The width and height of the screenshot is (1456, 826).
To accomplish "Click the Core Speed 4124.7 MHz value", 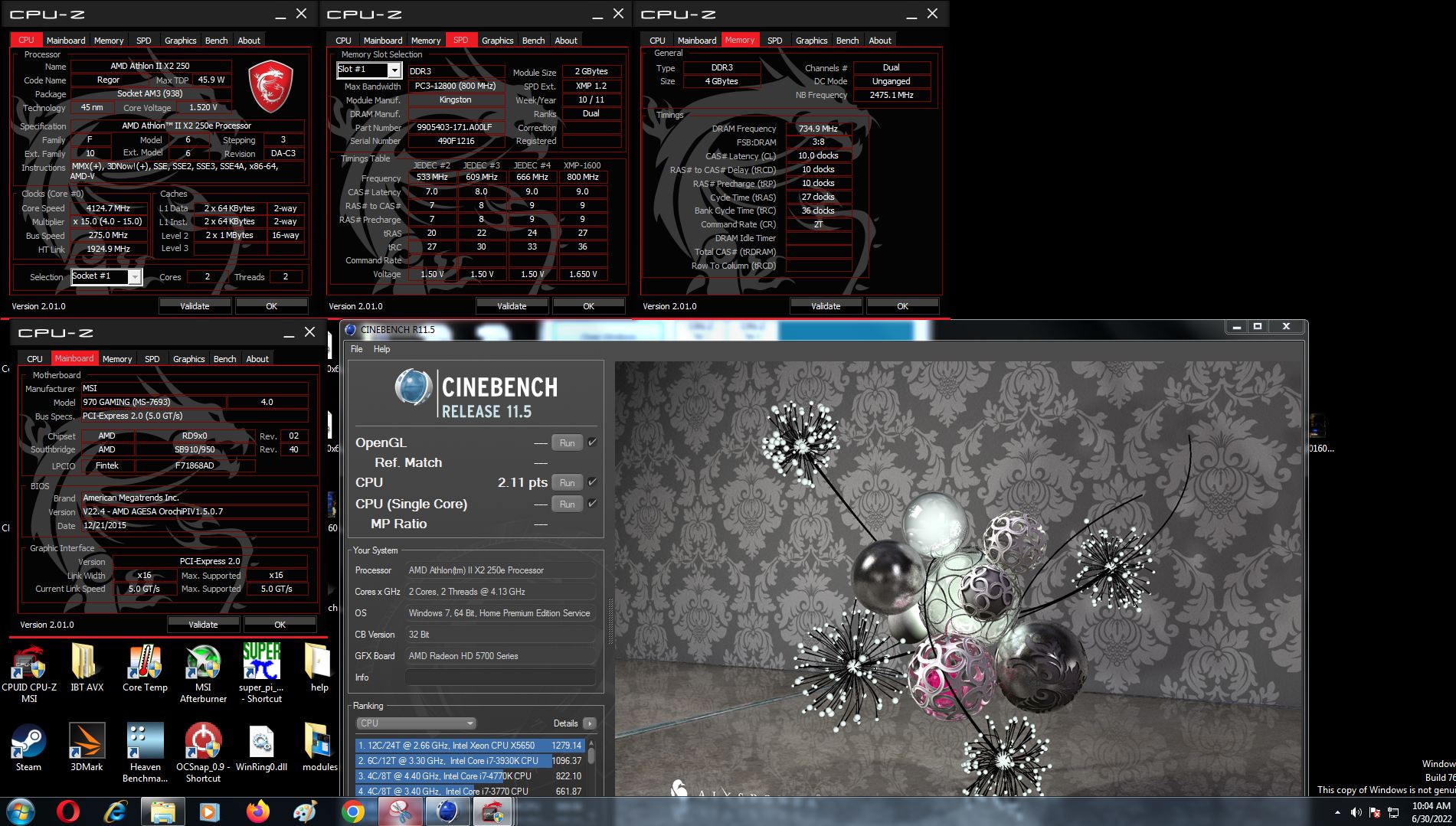I will [108, 208].
